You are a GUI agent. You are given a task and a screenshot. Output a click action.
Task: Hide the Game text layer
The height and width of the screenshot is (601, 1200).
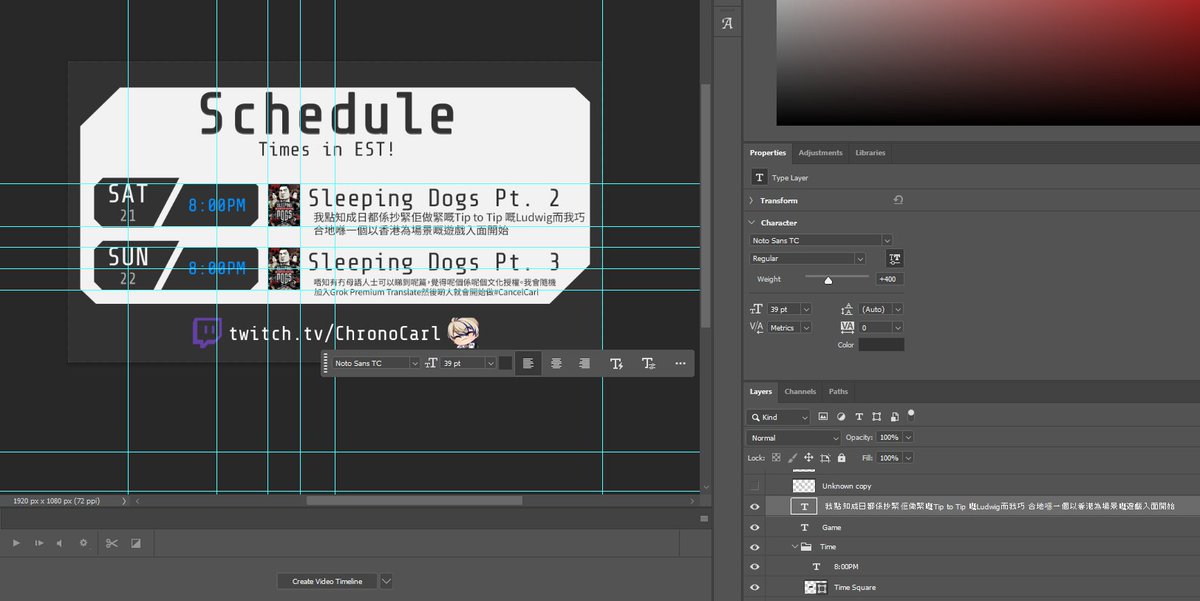pyautogui.click(x=755, y=527)
